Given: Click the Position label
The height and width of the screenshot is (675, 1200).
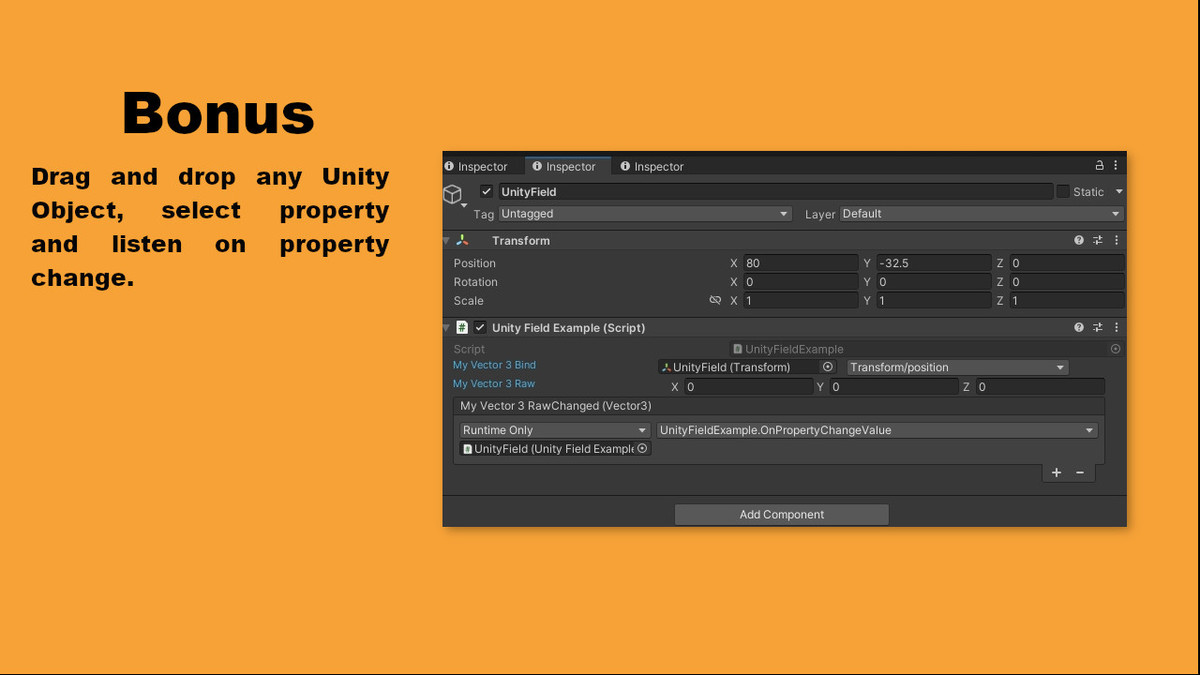Looking at the screenshot, I should (x=475, y=263).
